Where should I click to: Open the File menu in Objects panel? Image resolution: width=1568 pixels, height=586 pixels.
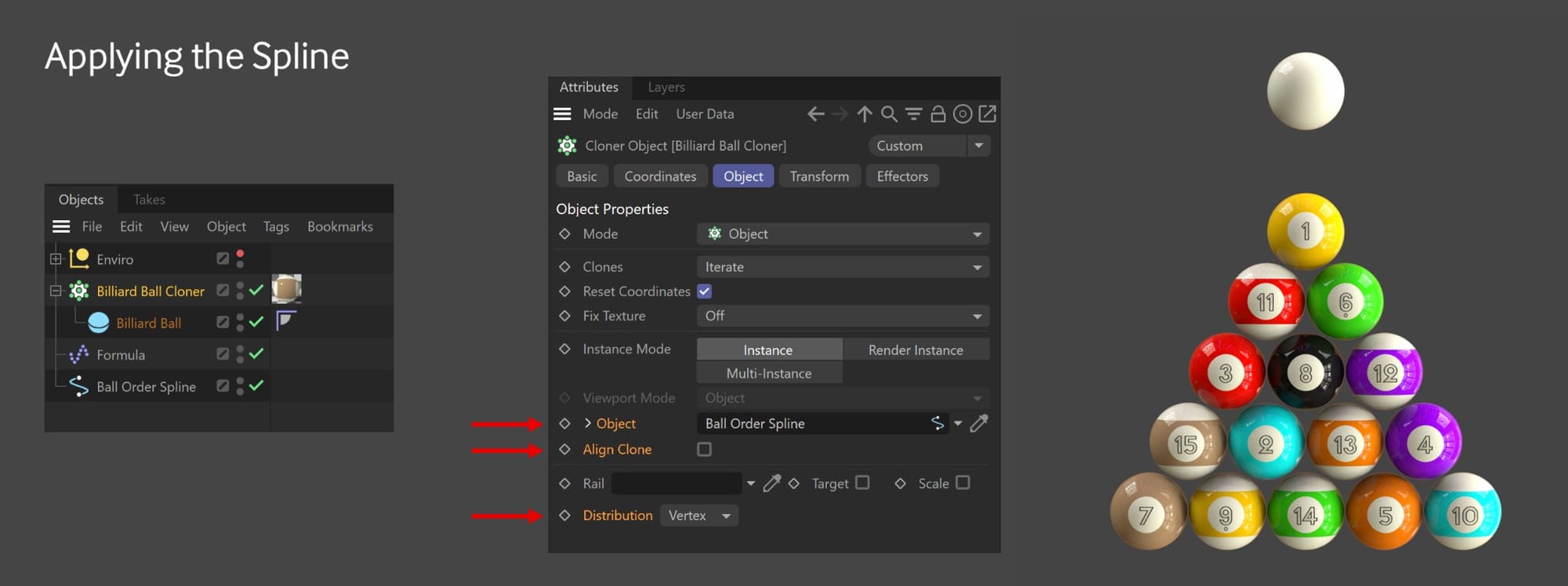pos(92,226)
